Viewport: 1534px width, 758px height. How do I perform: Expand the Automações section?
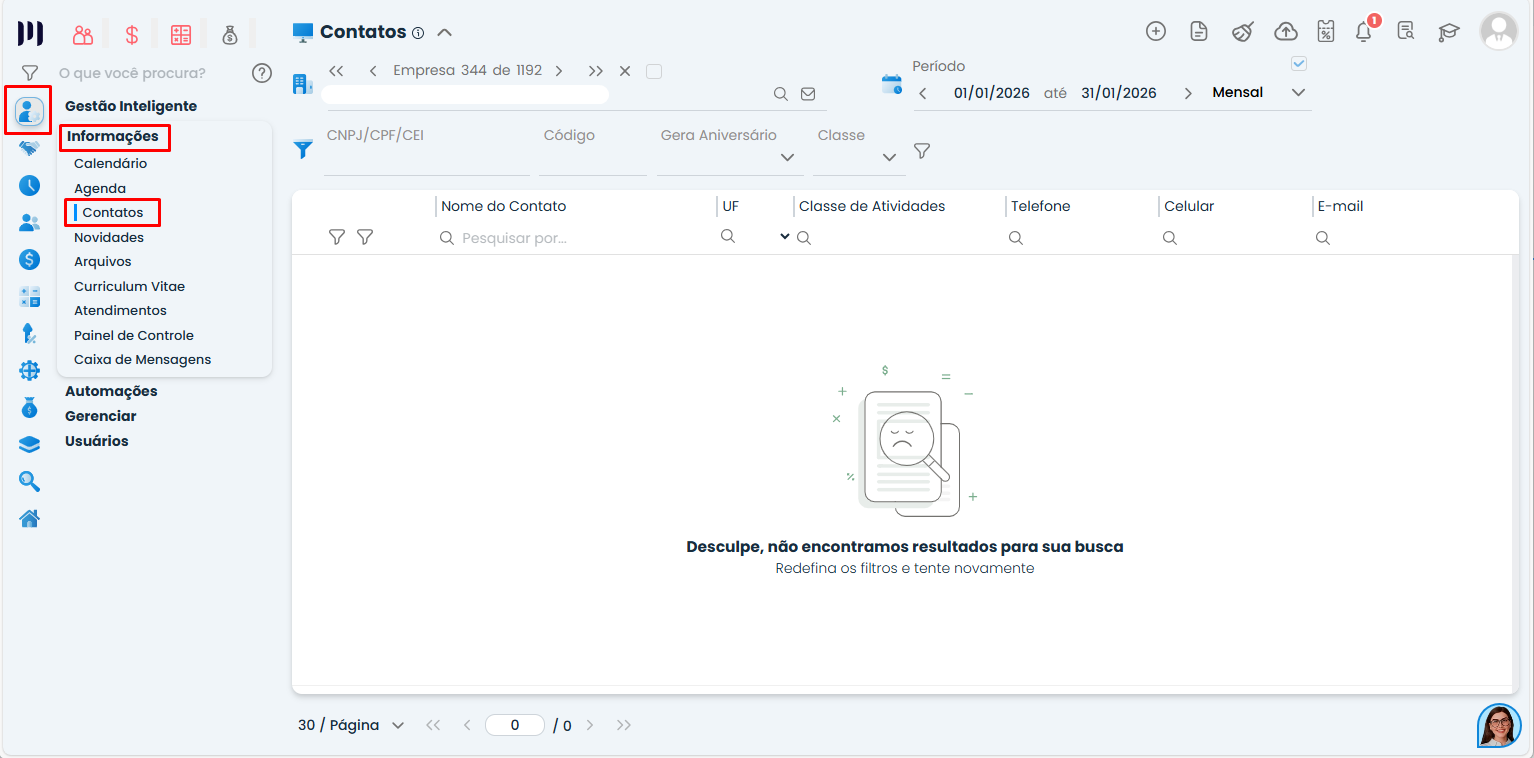coord(111,391)
